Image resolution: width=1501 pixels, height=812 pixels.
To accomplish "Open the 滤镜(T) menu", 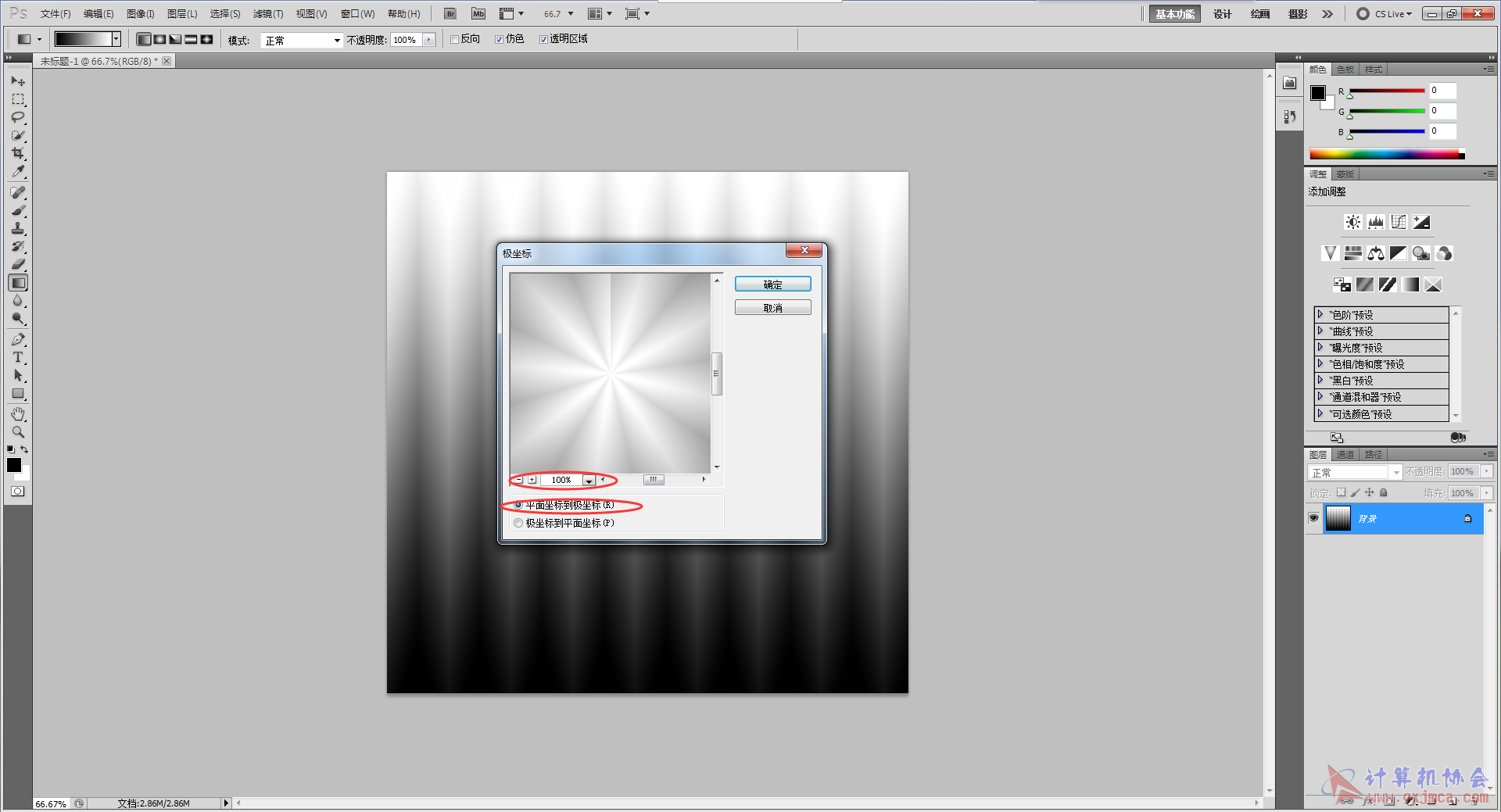I will coord(267,14).
